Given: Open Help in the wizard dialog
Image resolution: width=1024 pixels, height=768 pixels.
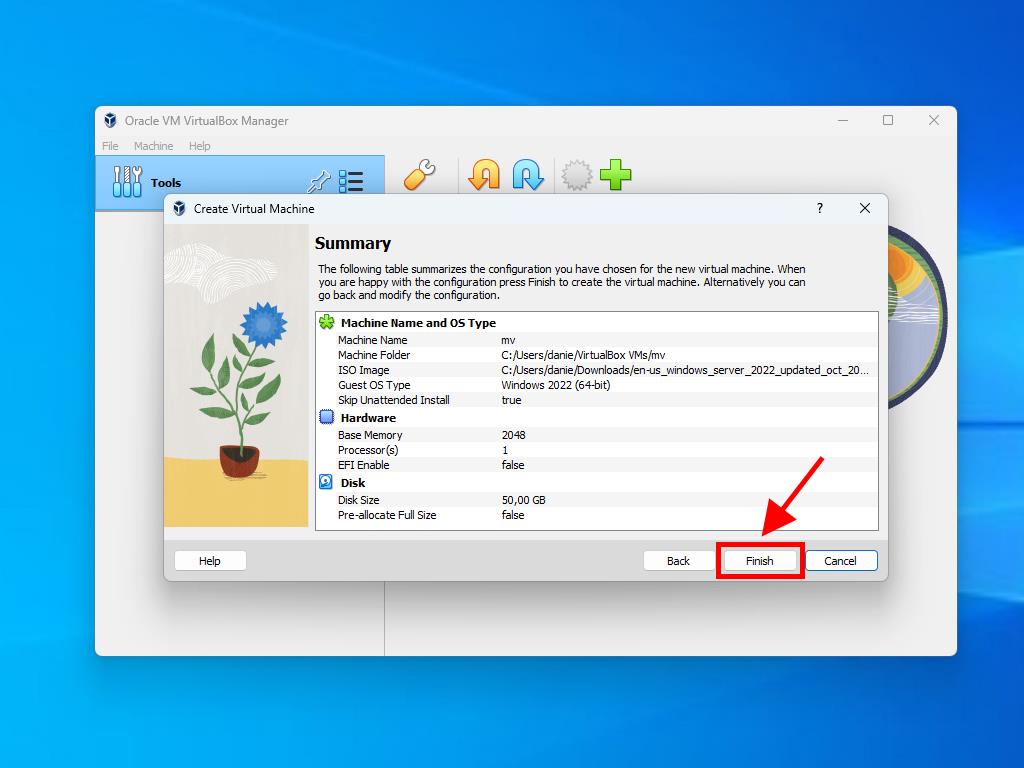Looking at the screenshot, I should [x=210, y=560].
